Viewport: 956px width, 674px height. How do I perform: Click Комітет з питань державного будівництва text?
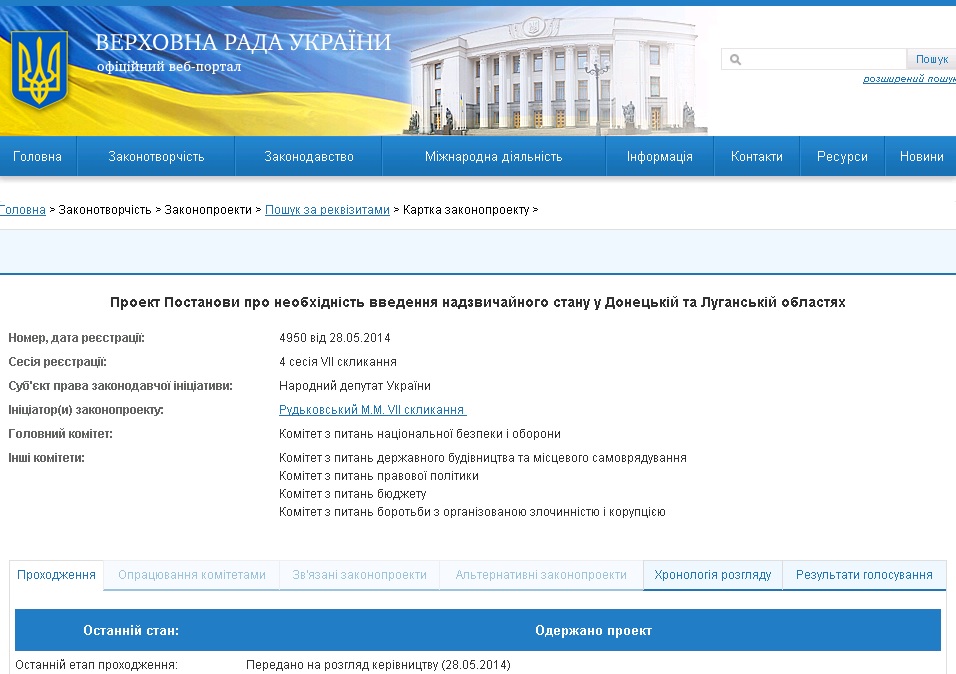[x=482, y=458]
